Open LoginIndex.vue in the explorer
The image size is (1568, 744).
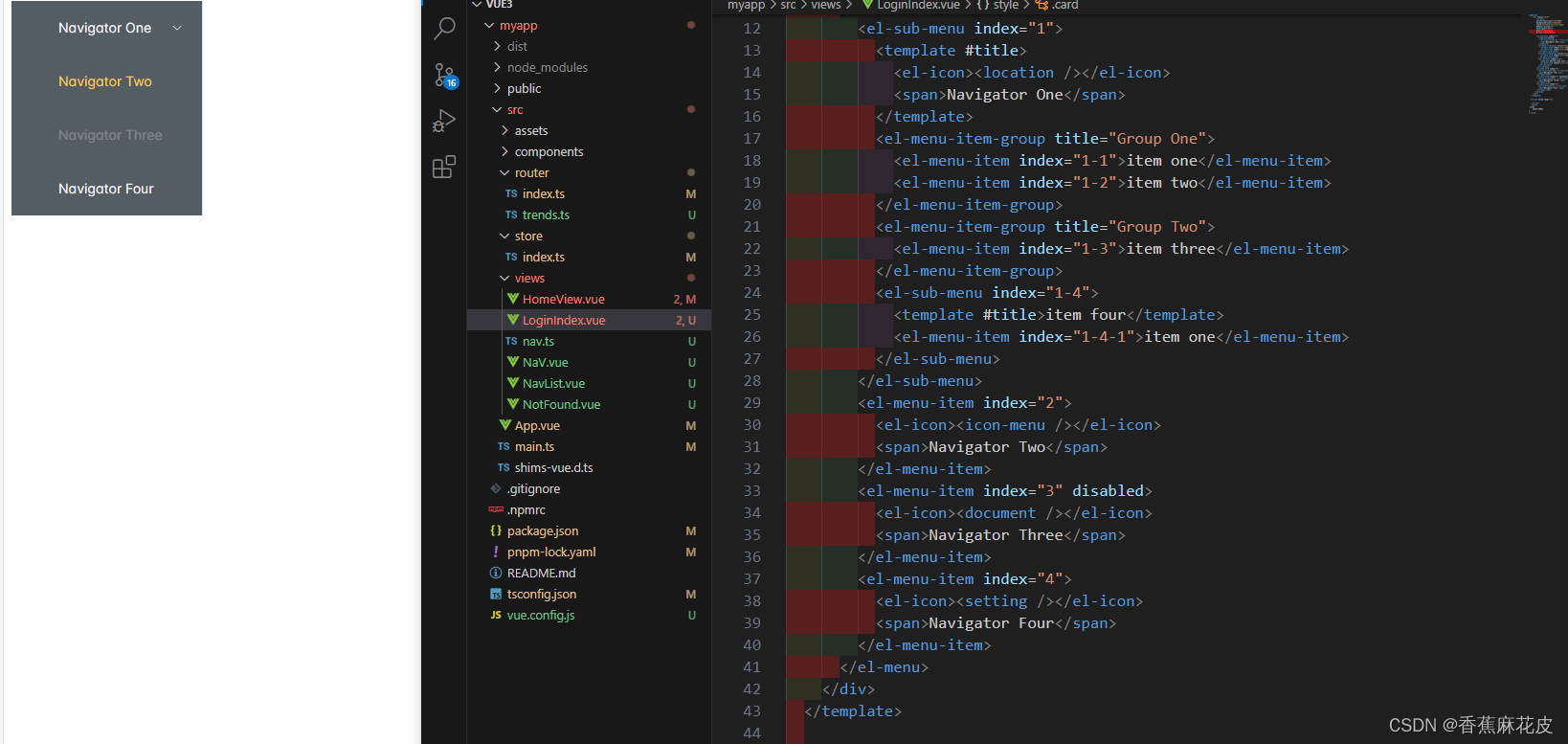(x=589, y=320)
